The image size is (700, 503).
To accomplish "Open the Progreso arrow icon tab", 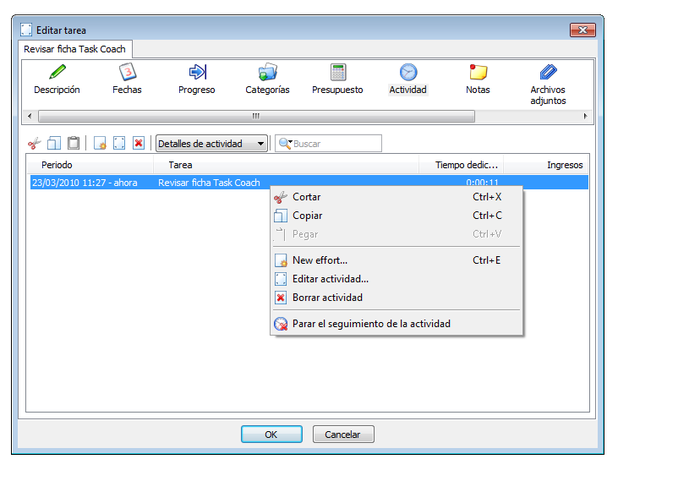I will click(196, 79).
